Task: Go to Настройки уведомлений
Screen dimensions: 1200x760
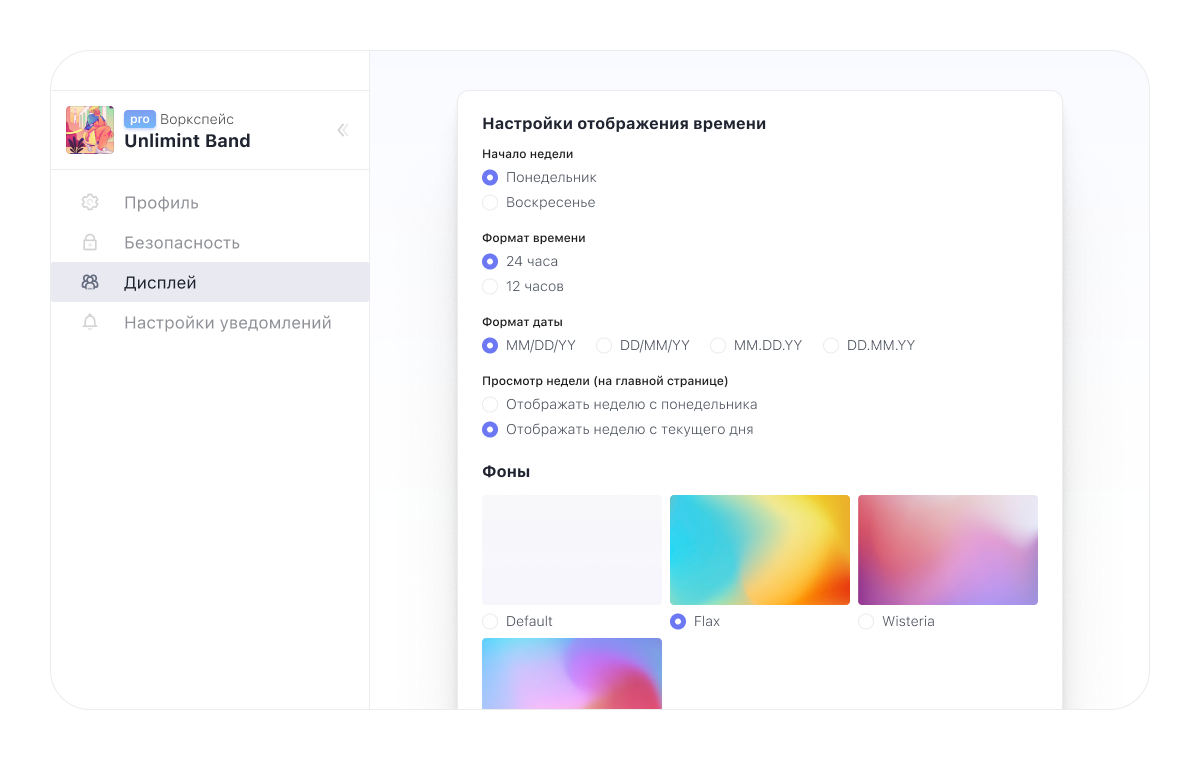Action: tap(228, 323)
